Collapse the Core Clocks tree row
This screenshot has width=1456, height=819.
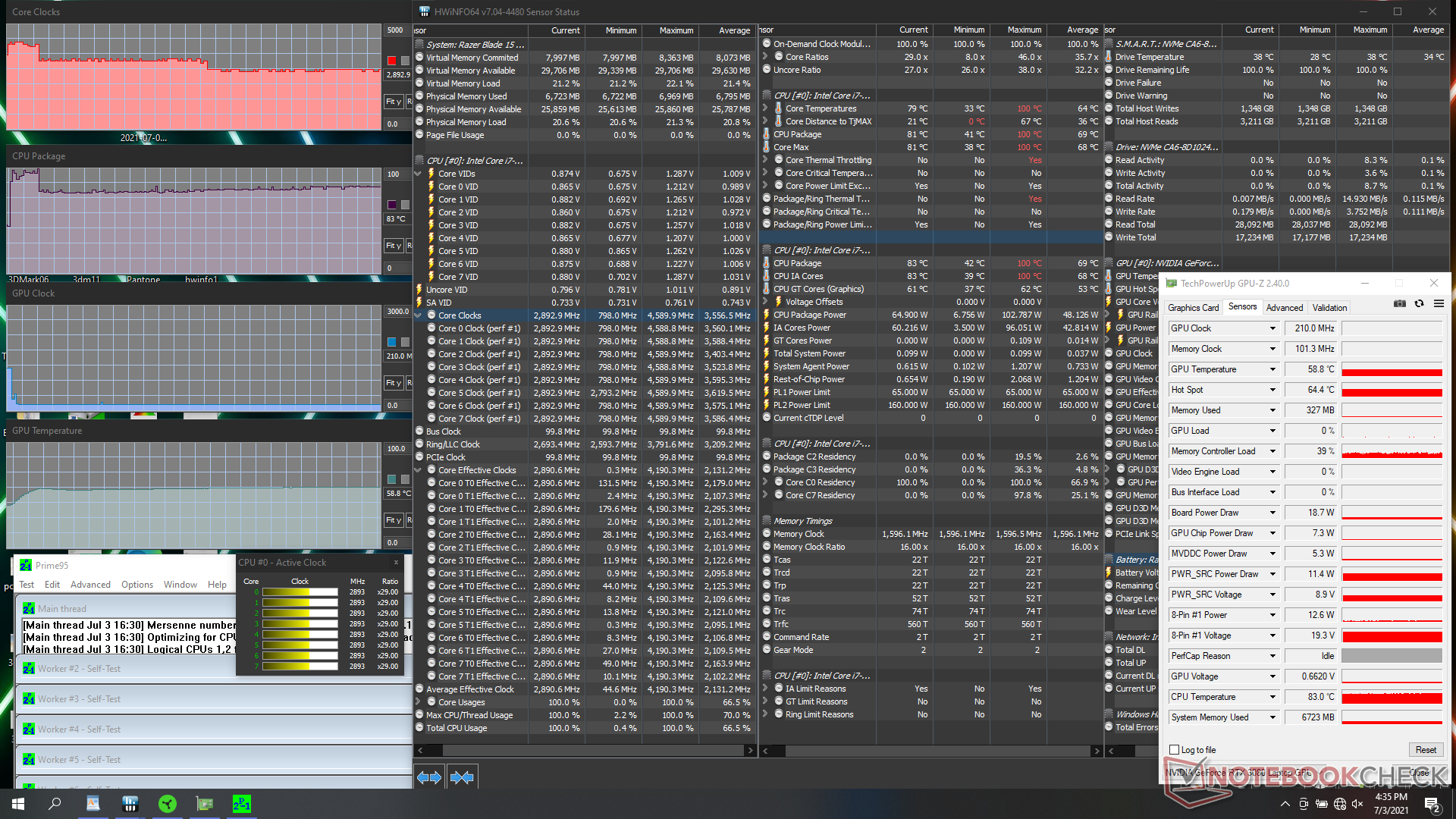point(419,315)
